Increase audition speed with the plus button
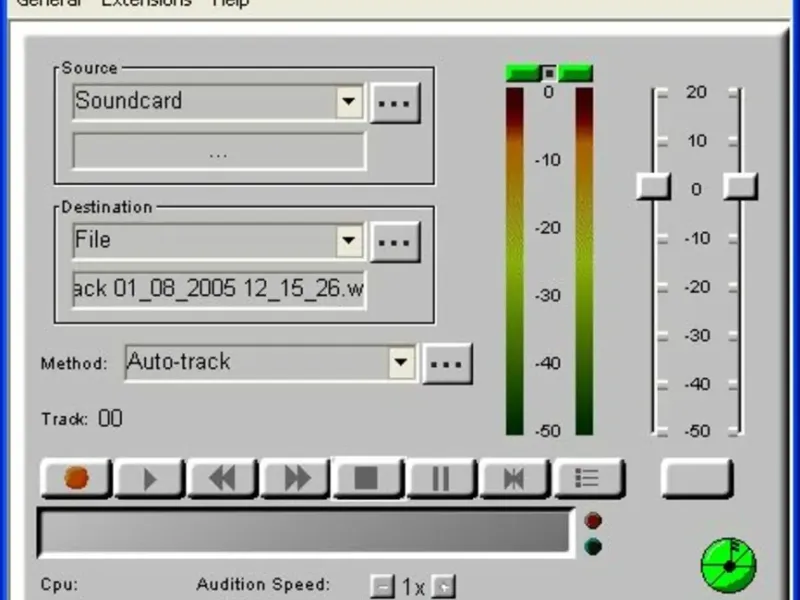800x600 pixels. (x=443, y=587)
